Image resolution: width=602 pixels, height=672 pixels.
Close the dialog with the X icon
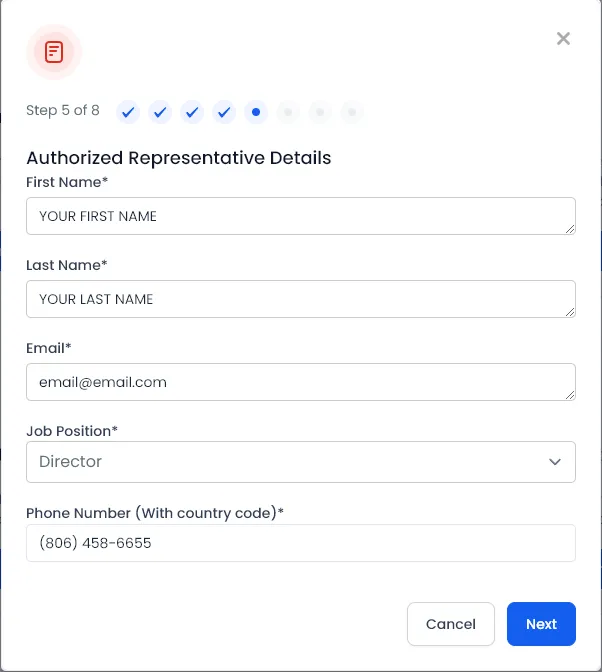[563, 39]
